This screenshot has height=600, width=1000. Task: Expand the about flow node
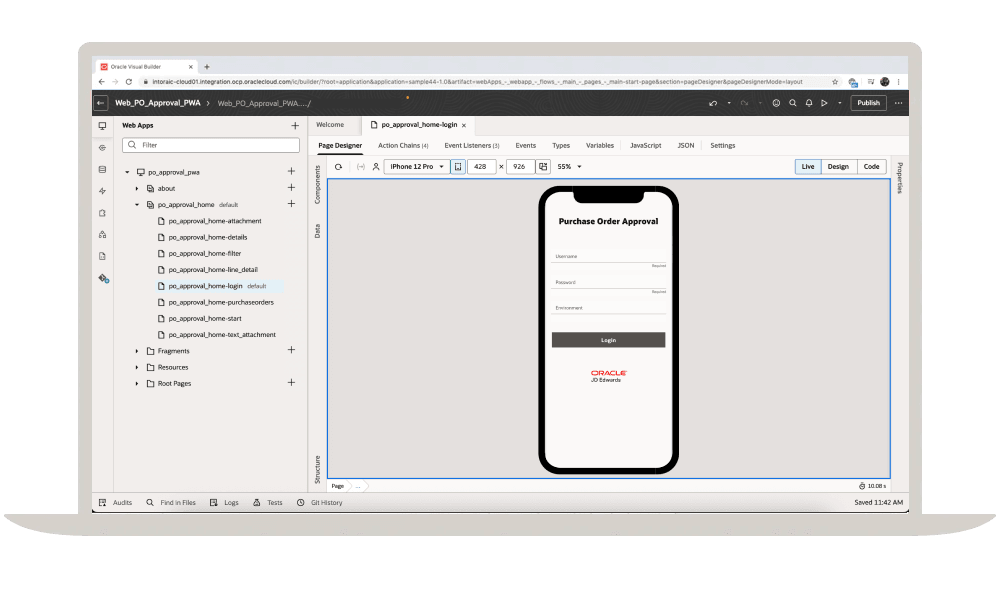[x=137, y=188]
